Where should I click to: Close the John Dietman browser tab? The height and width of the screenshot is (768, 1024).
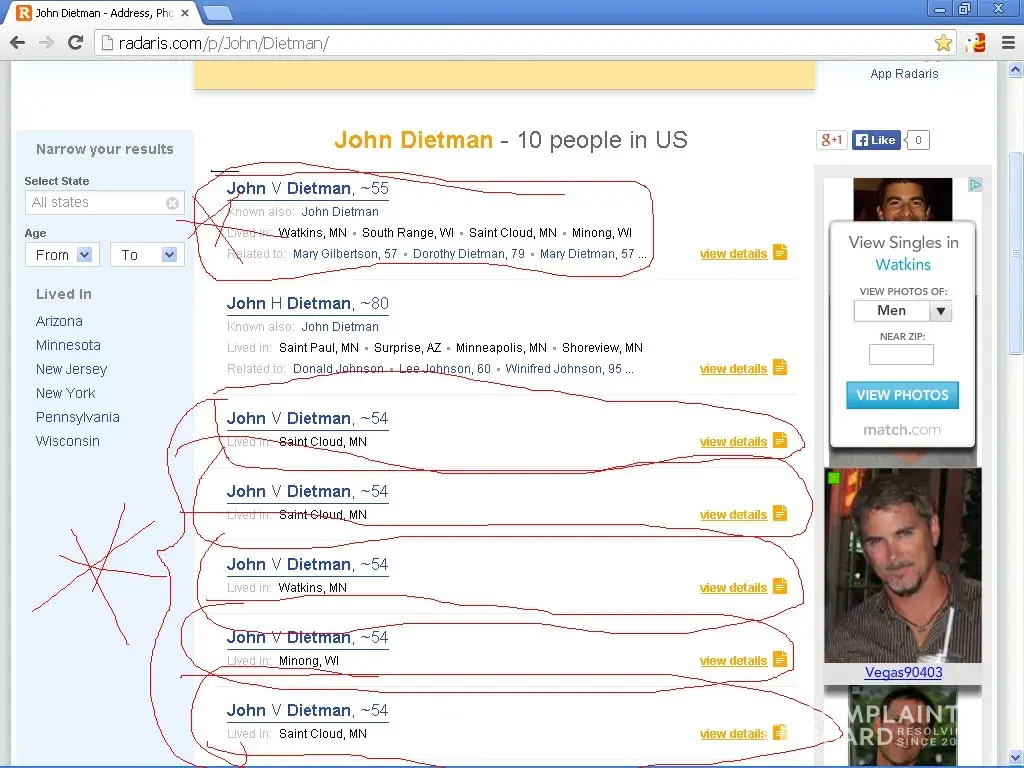tap(185, 13)
